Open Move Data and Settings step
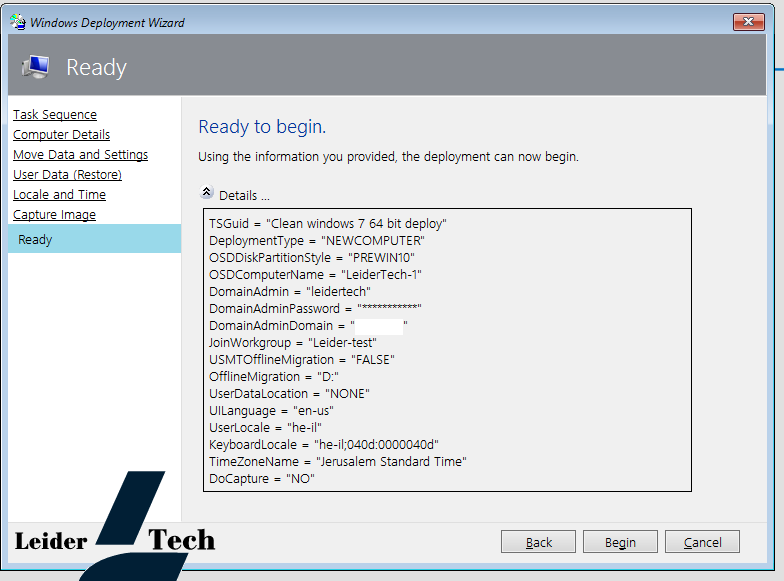Viewport: 784px width, 581px height. pyautogui.click(x=80, y=154)
